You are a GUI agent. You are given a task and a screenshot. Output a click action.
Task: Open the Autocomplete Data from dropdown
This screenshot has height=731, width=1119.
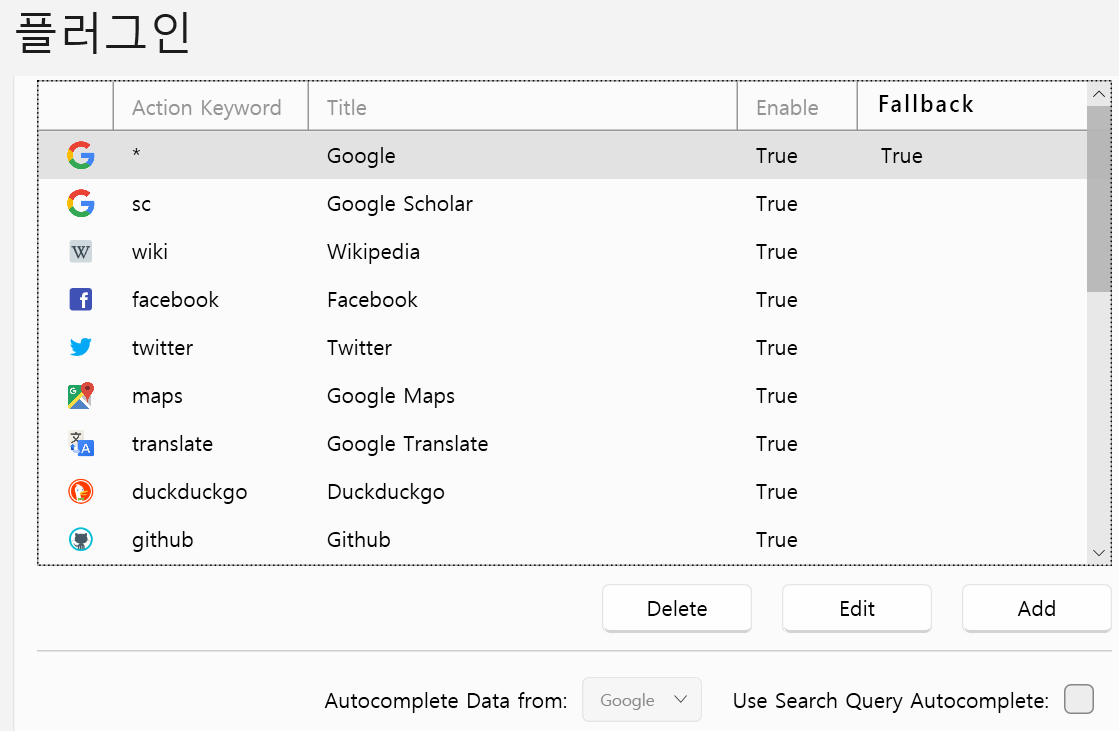click(642, 700)
